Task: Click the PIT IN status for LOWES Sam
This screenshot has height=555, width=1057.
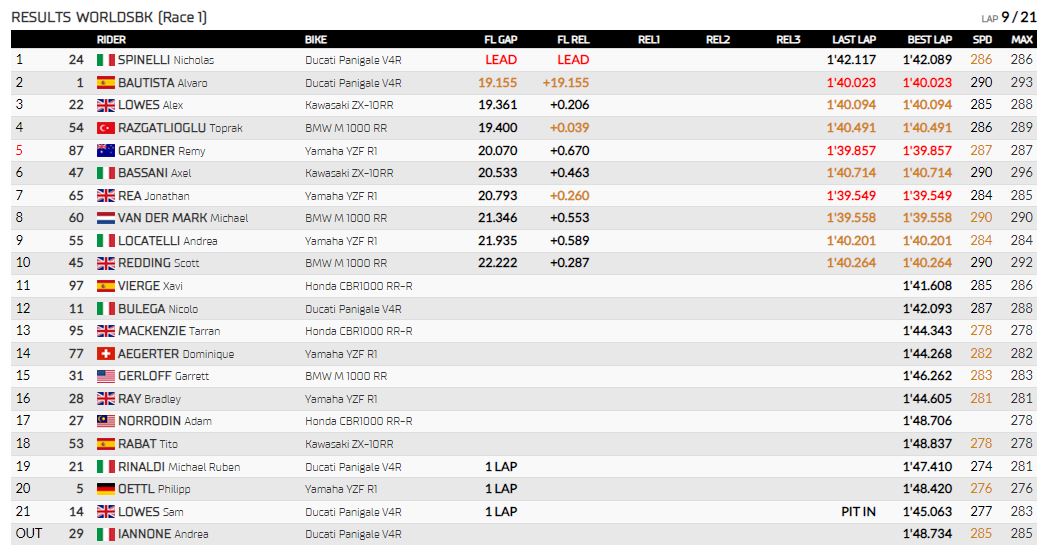Action: pyautogui.click(x=858, y=512)
